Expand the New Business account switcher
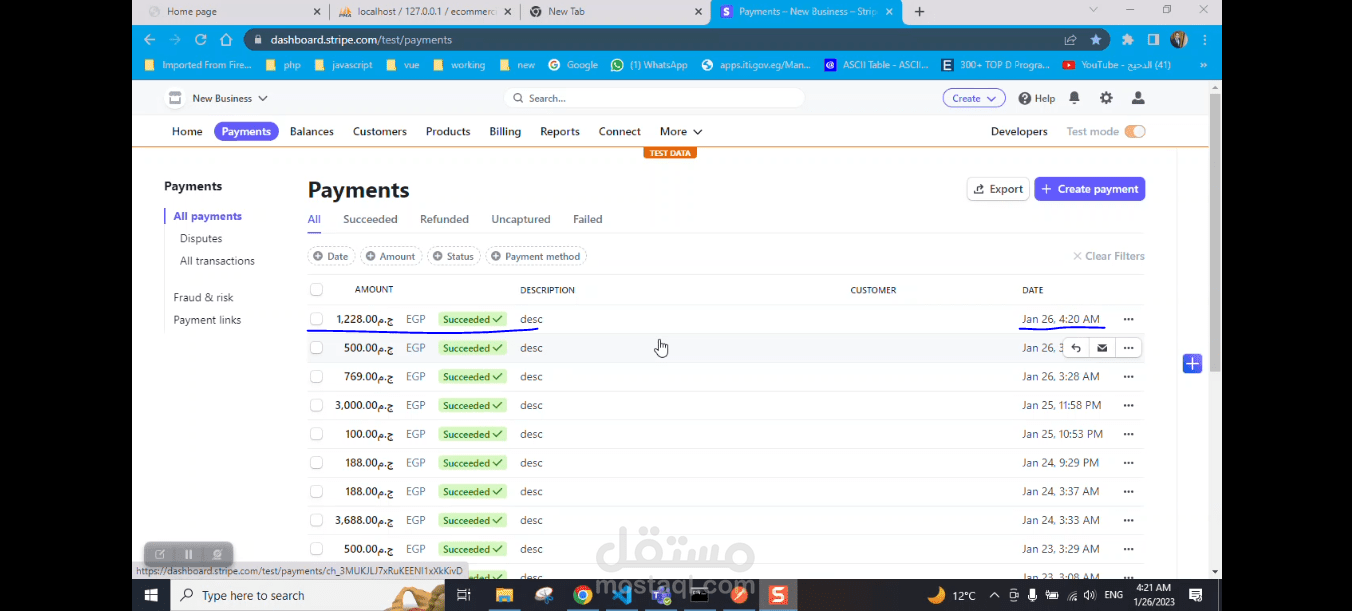The height and width of the screenshot is (611, 1352). [x=218, y=98]
